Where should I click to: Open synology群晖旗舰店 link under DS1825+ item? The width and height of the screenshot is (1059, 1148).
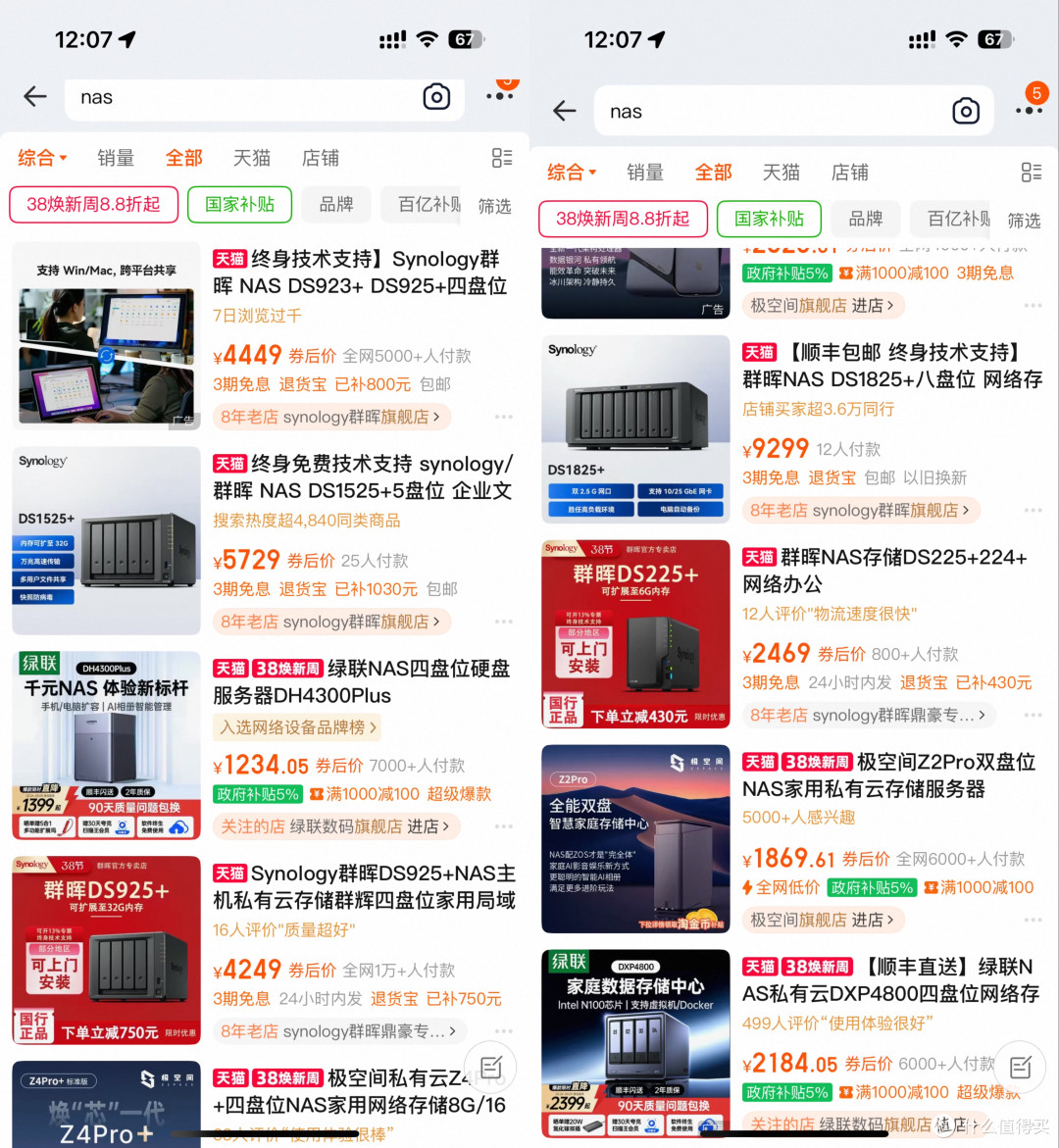point(861,511)
